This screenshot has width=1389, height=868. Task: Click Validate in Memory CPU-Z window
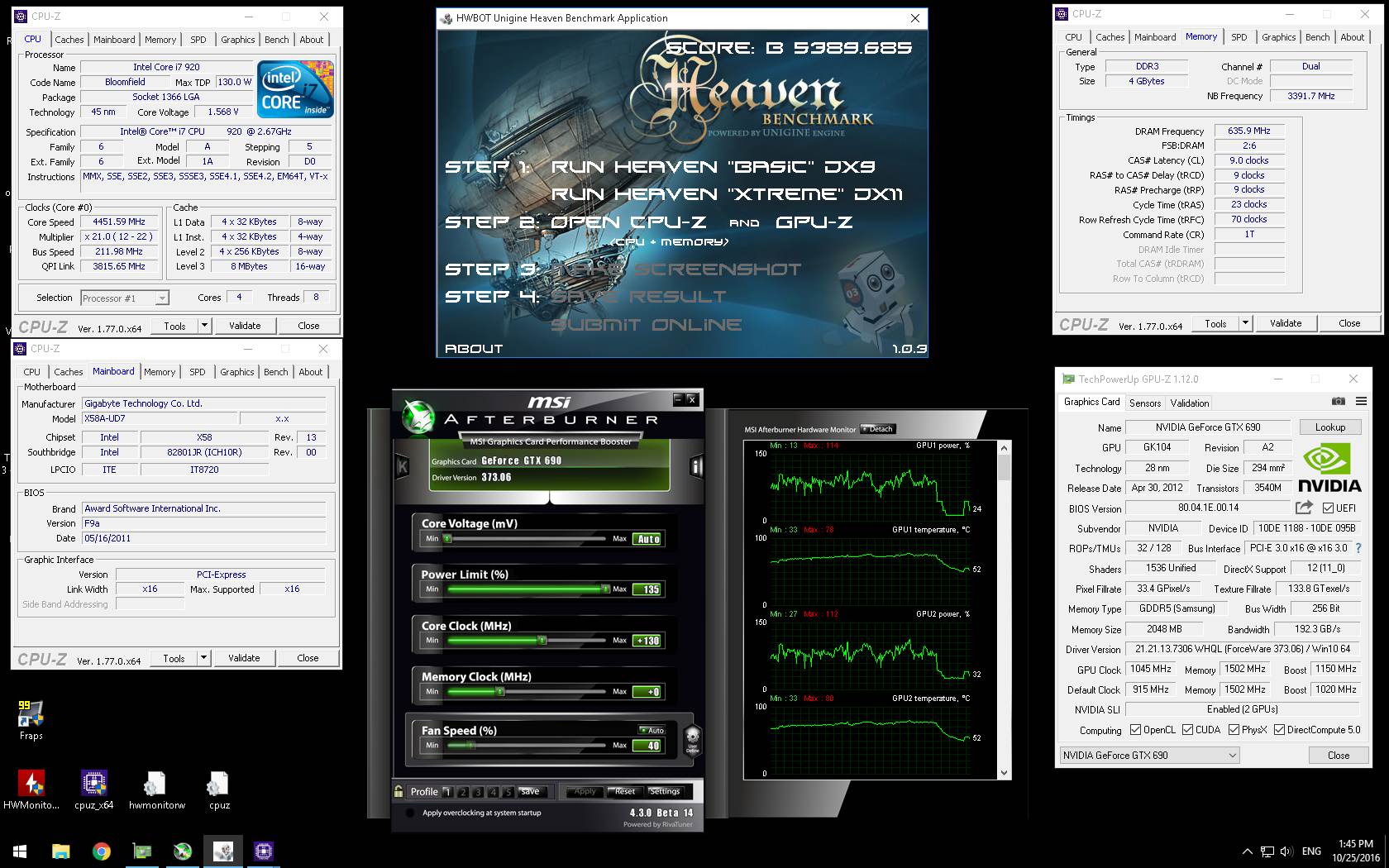[1286, 323]
